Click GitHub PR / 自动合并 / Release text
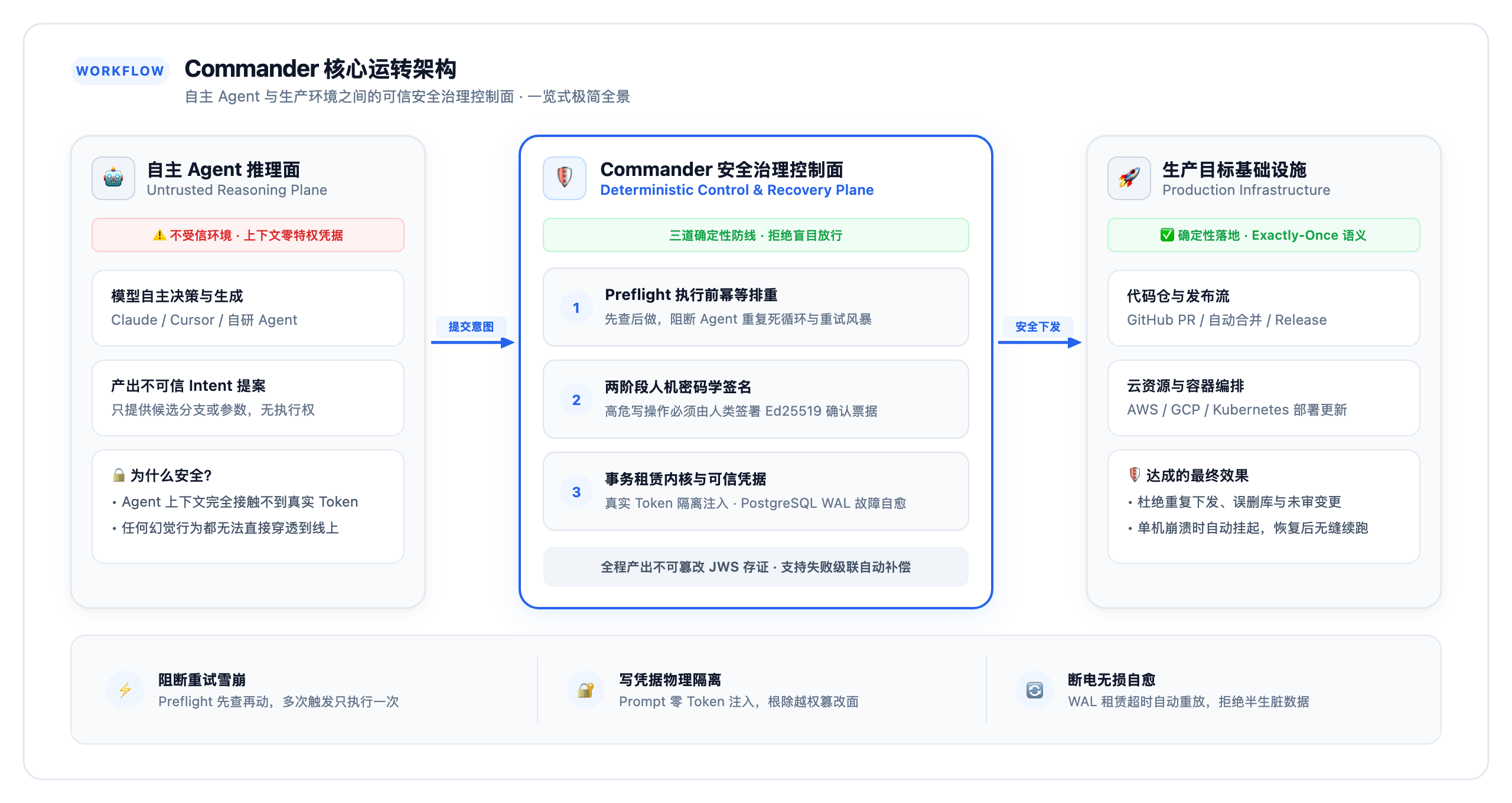Viewport: 1512px width, 803px height. (x=1227, y=320)
